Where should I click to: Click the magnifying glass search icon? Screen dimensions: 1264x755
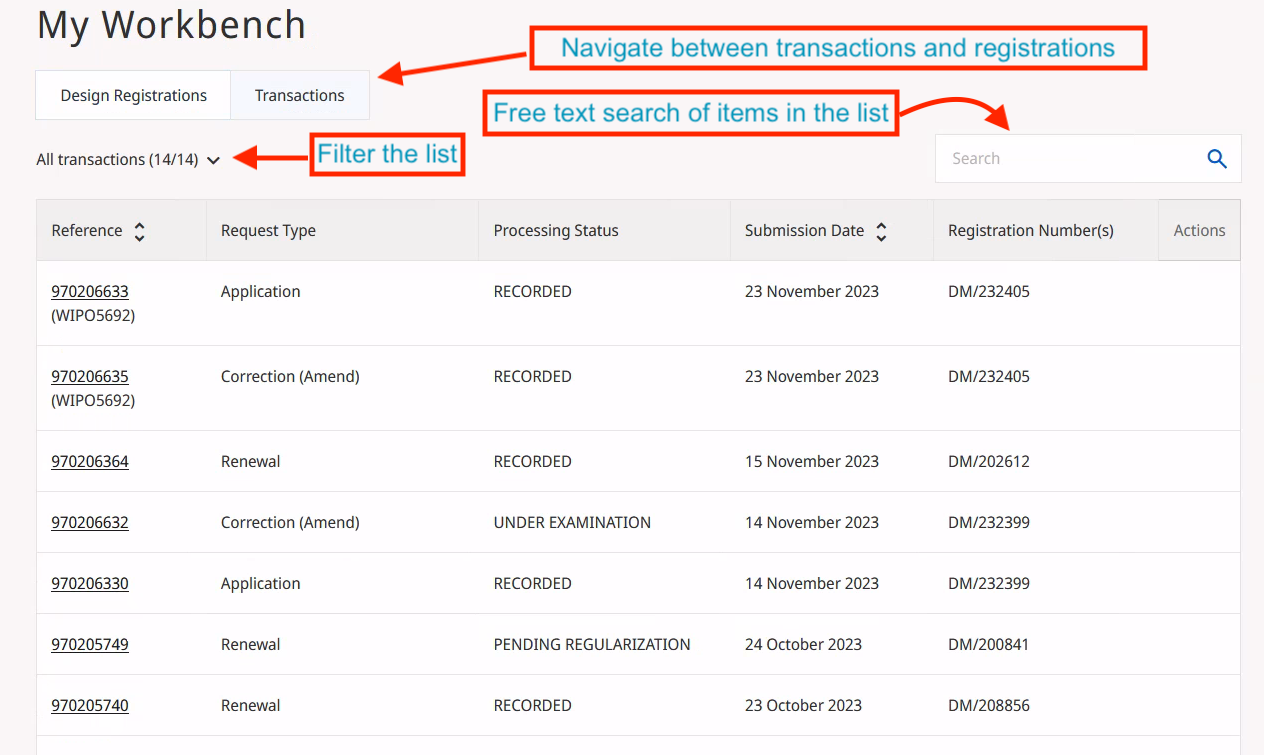1216,159
